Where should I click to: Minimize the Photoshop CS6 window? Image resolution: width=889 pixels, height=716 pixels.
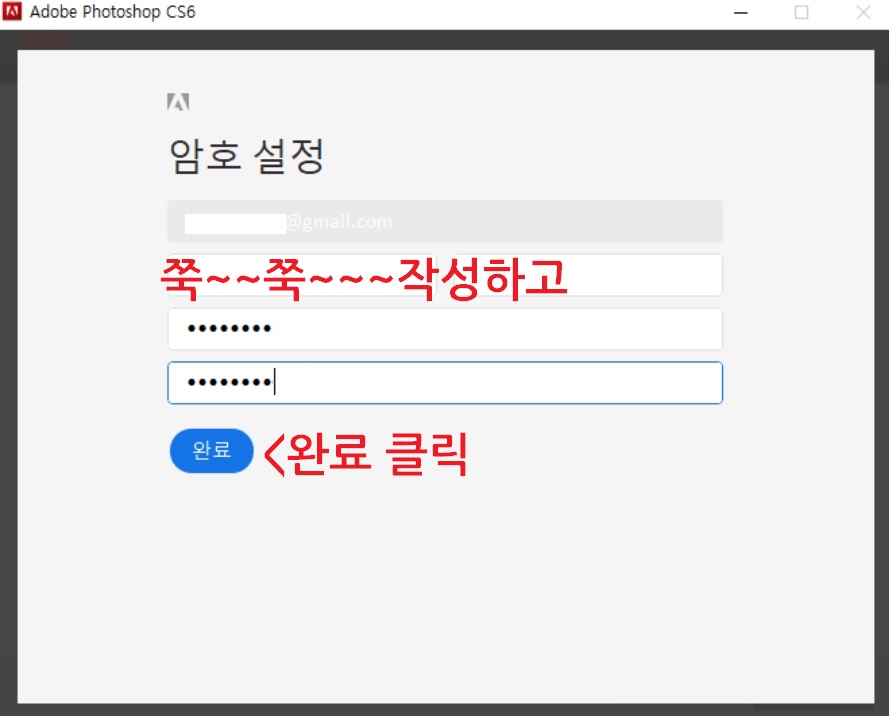click(x=740, y=12)
